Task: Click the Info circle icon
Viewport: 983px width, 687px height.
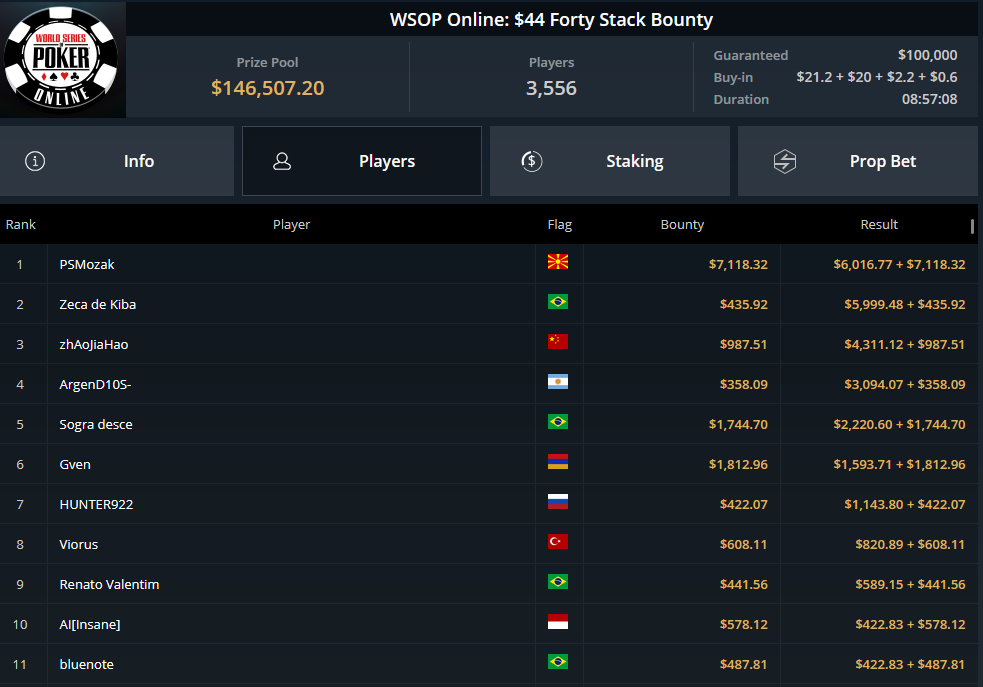Action: pos(35,161)
